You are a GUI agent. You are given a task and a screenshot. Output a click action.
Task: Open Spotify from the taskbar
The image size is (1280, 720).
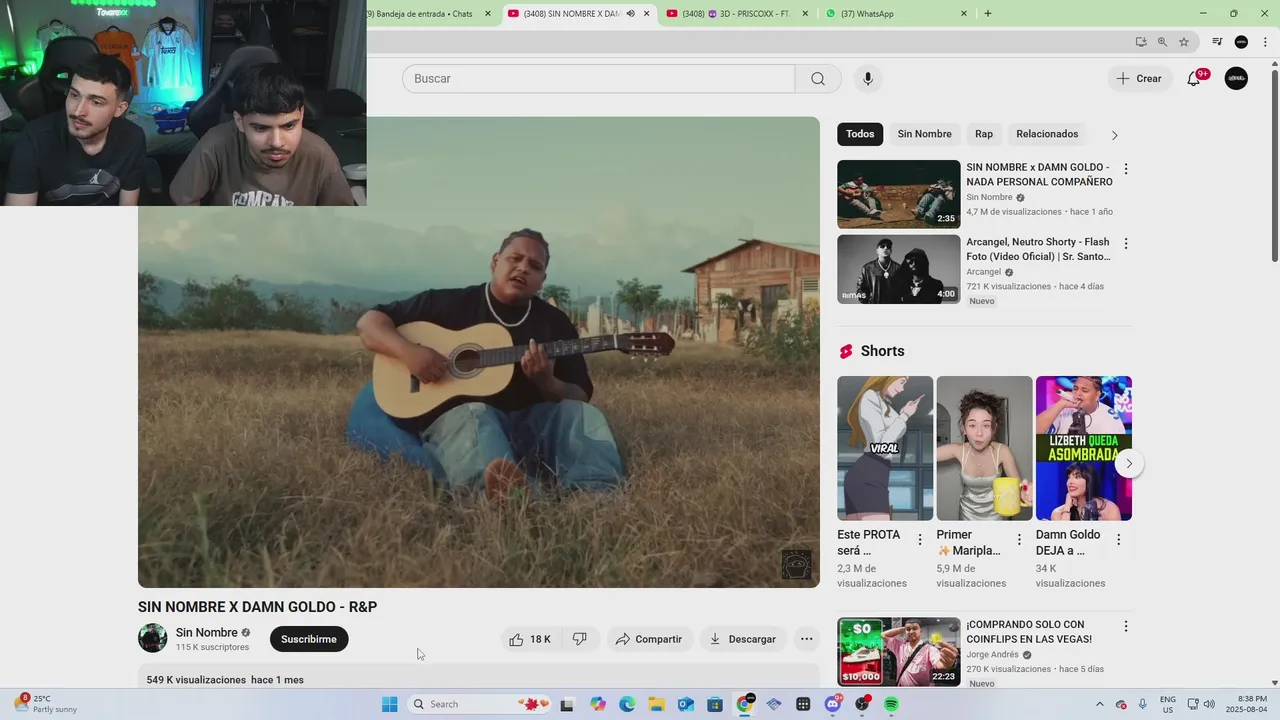click(891, 704)
